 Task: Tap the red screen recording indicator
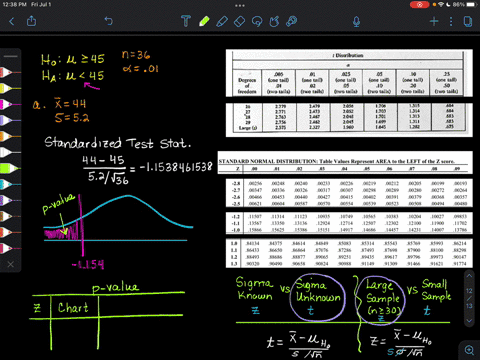coord(419,5)
